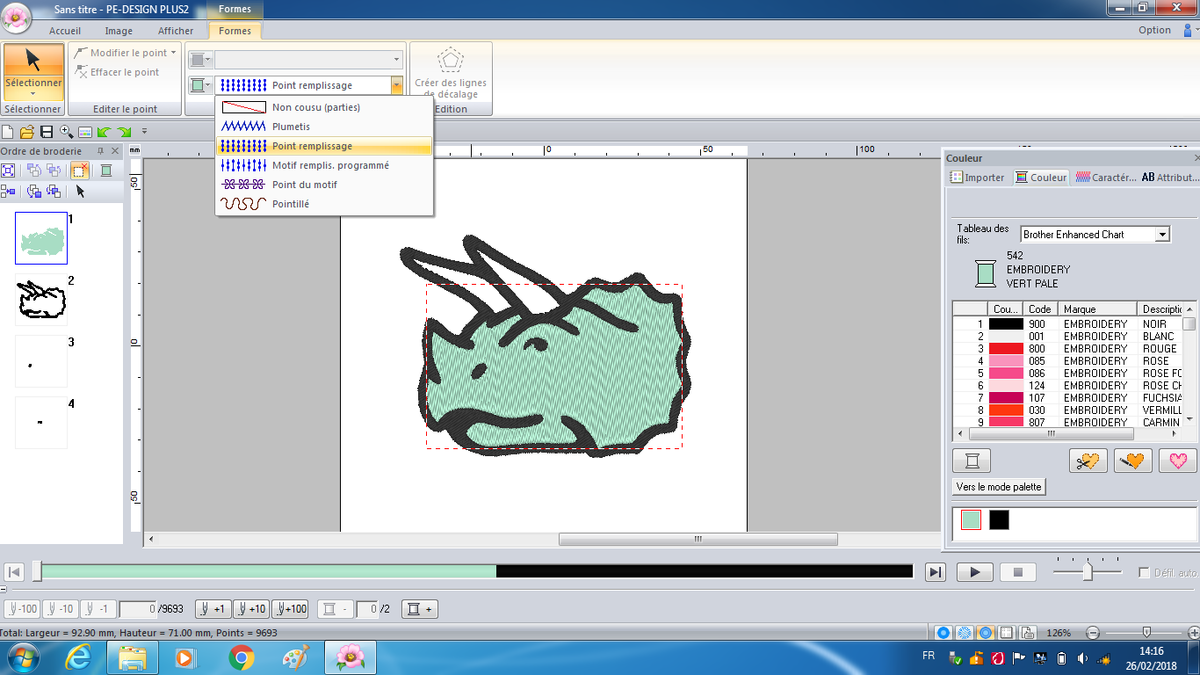Select Pointillé stitch option
Viewport: 1200px width, 675px height.
click(291, 204)
